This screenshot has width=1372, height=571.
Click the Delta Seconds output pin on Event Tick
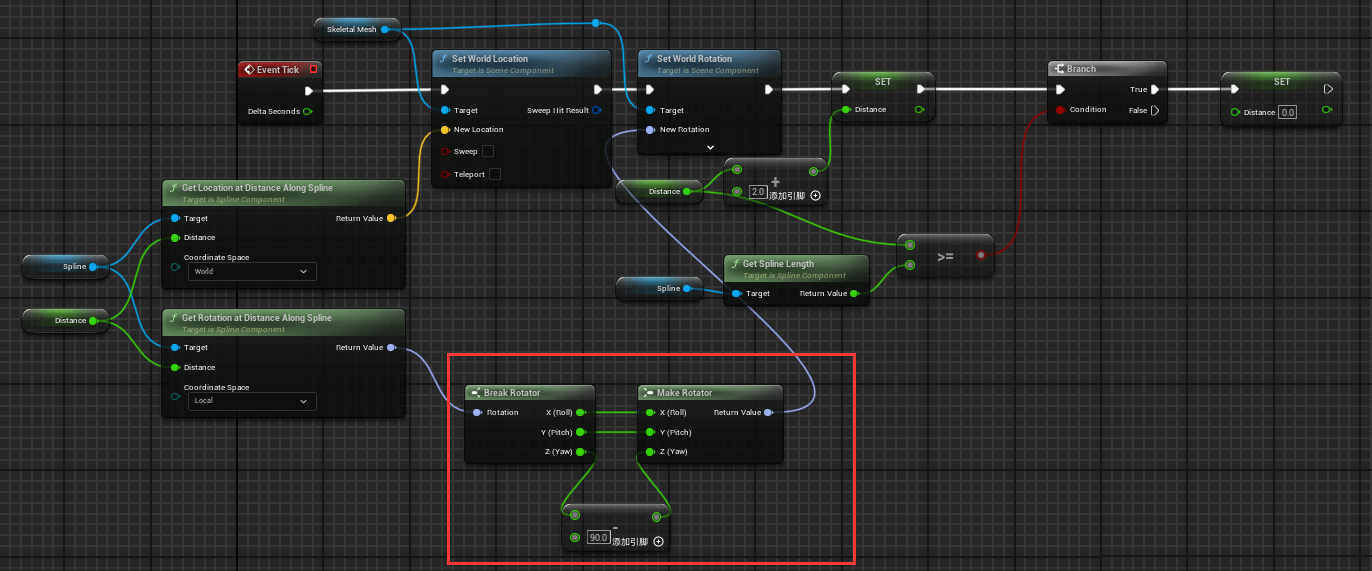[307, 111]
